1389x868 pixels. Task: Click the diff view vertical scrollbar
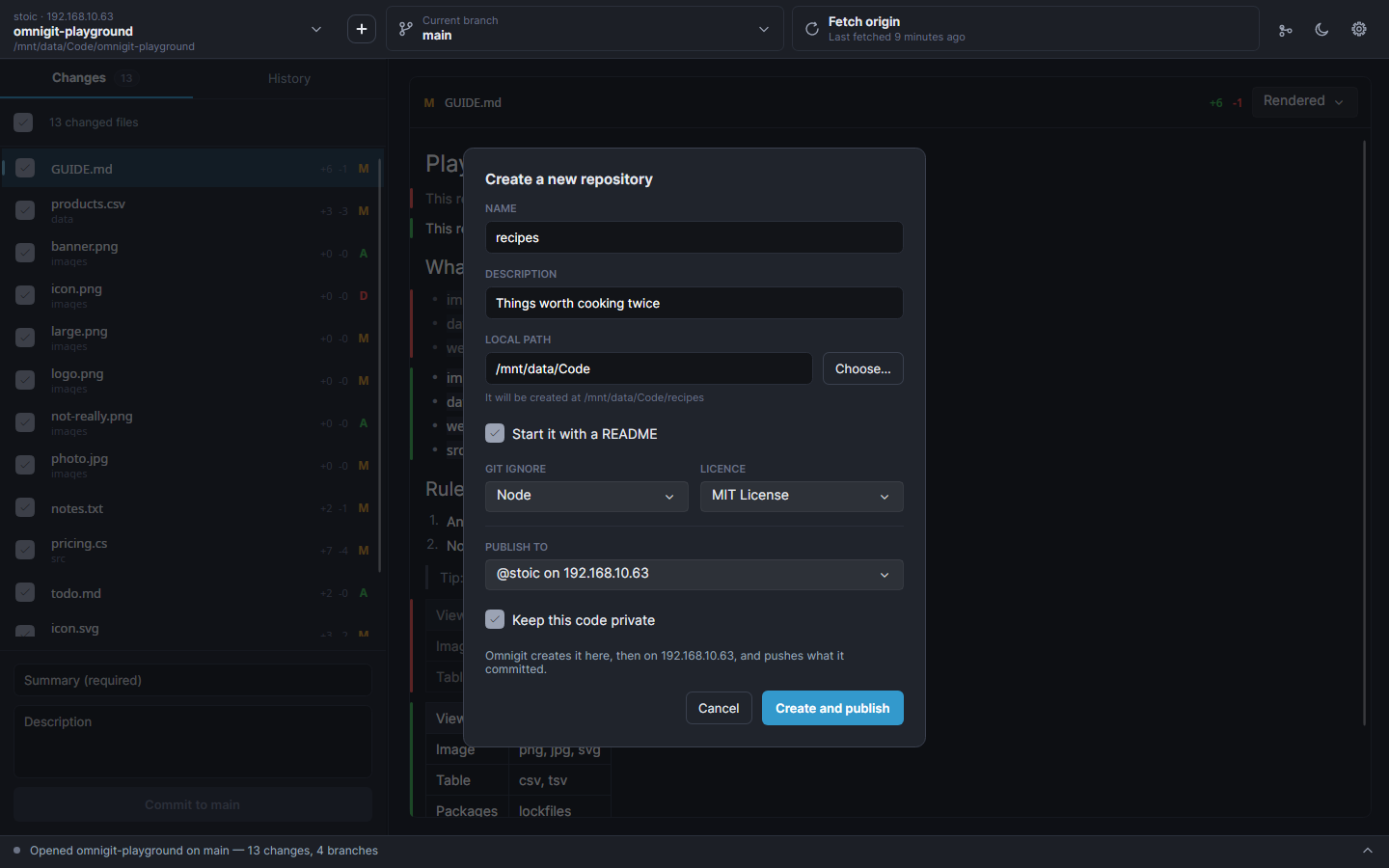[x=1364, y=433]
